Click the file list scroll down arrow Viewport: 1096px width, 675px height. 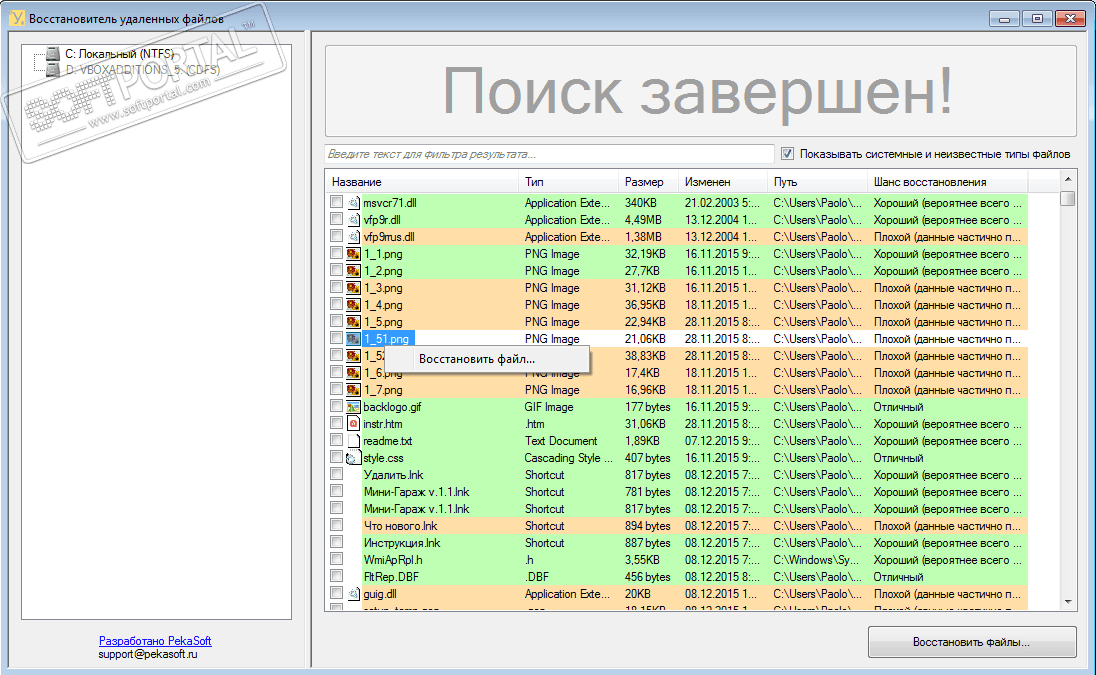(1067, 602)
